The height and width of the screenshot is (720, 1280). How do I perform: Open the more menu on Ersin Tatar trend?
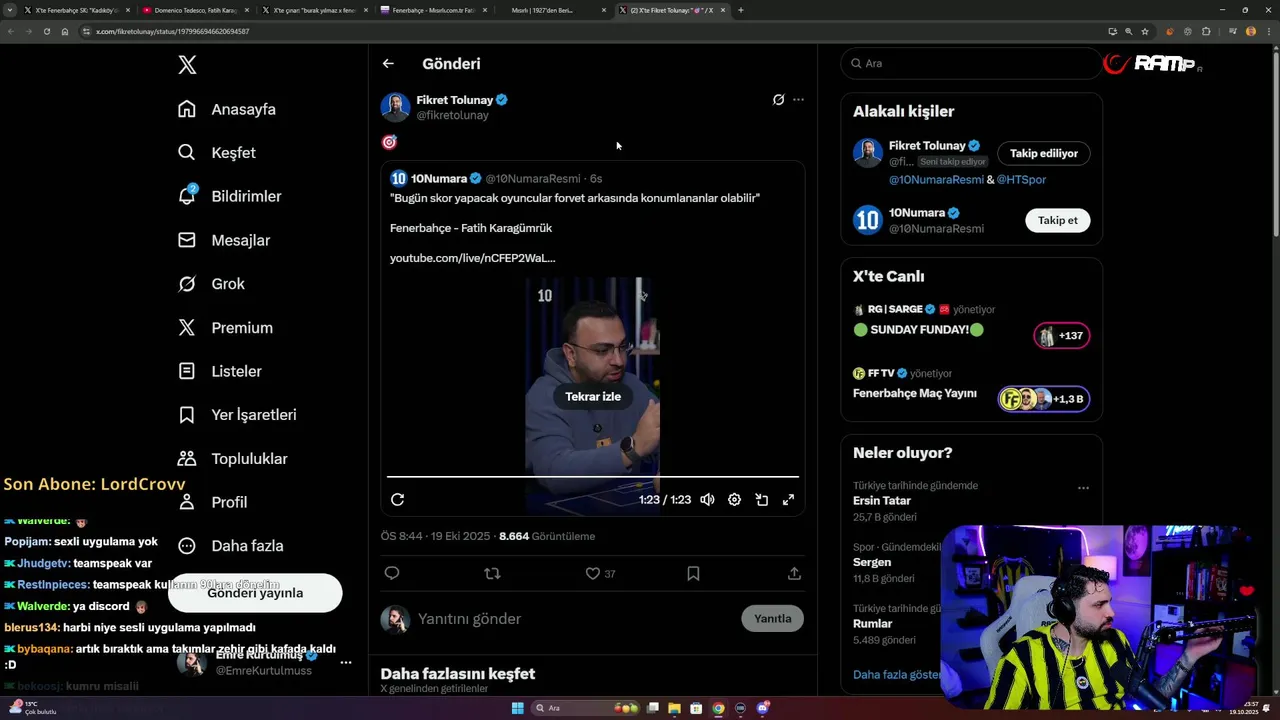[x=1083, y=489]
